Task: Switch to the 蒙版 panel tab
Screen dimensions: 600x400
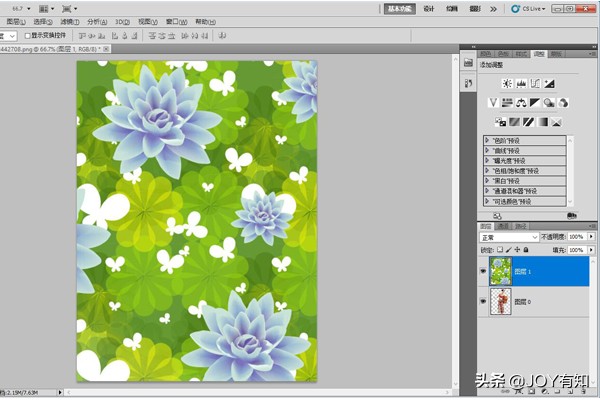Action: [556, 54]
